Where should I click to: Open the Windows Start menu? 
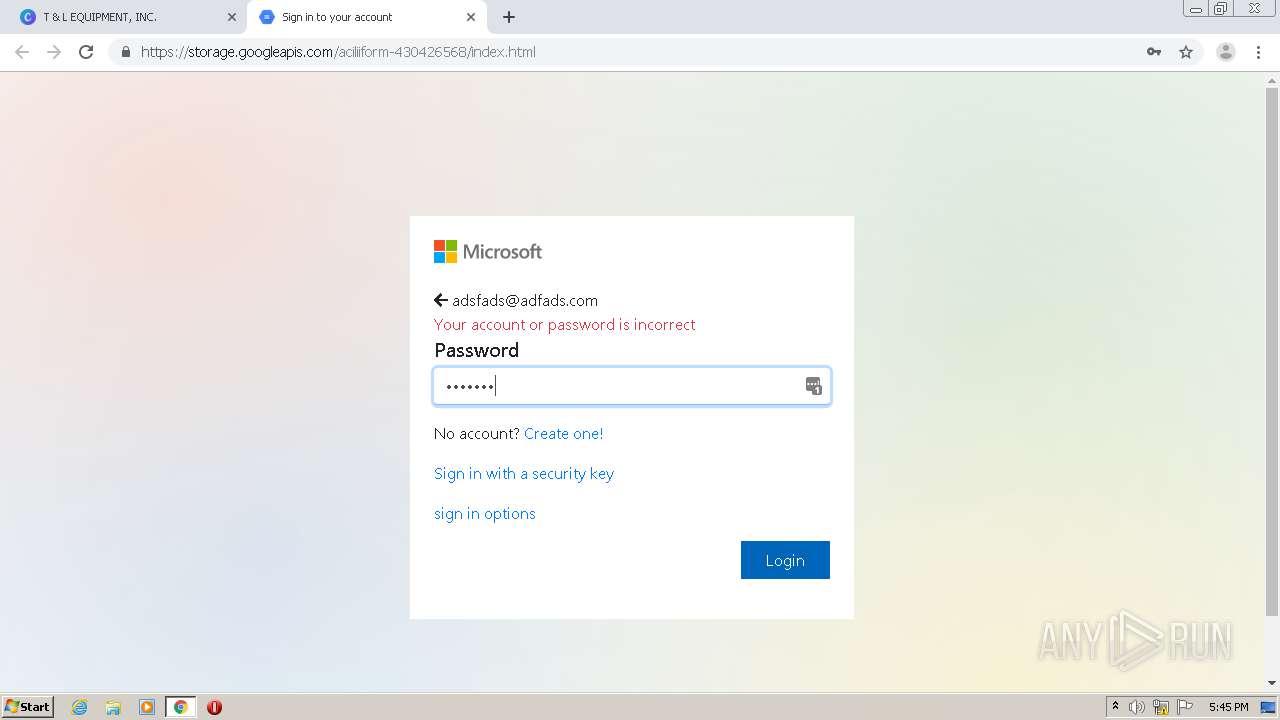point(28,707)
